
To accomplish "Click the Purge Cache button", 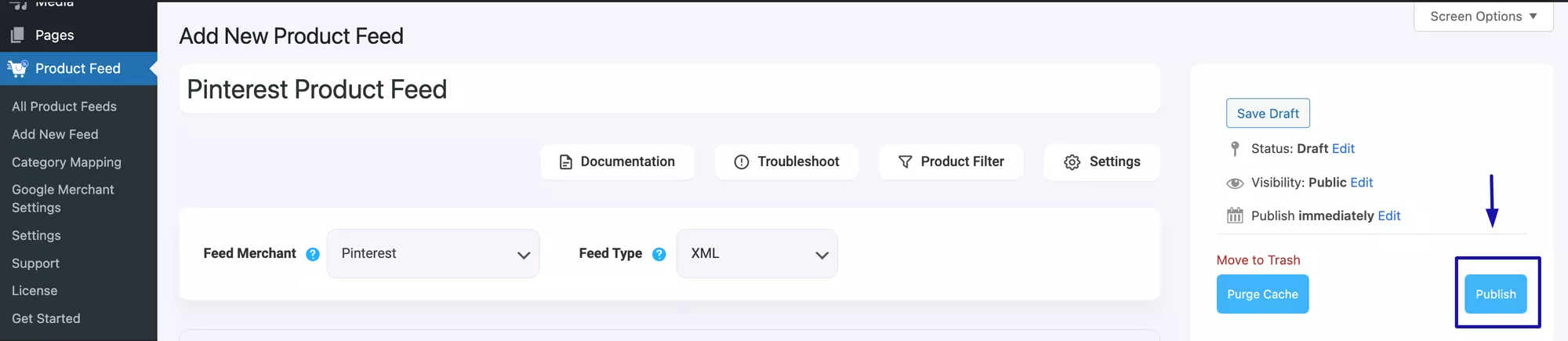I will pos(1262,294).
